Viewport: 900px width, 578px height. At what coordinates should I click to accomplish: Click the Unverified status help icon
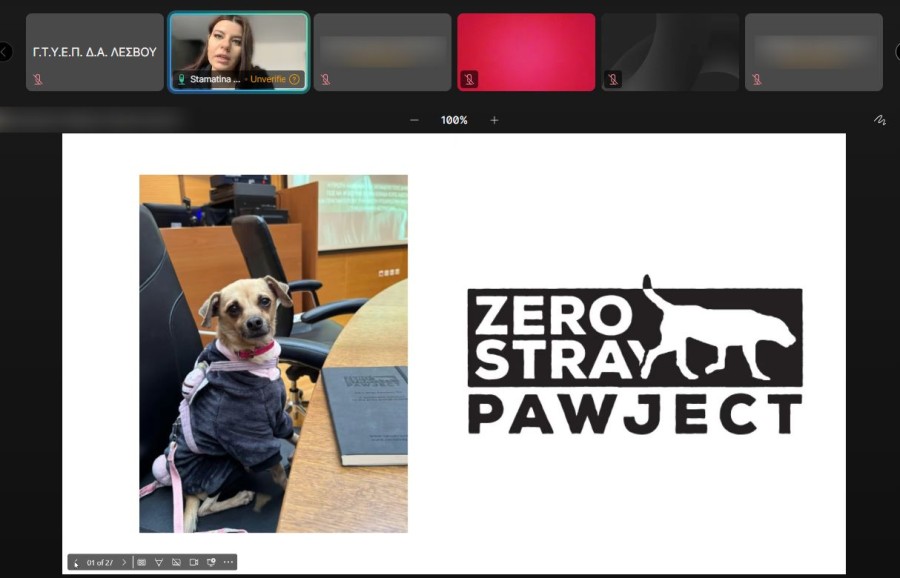[x=294, y=79]
